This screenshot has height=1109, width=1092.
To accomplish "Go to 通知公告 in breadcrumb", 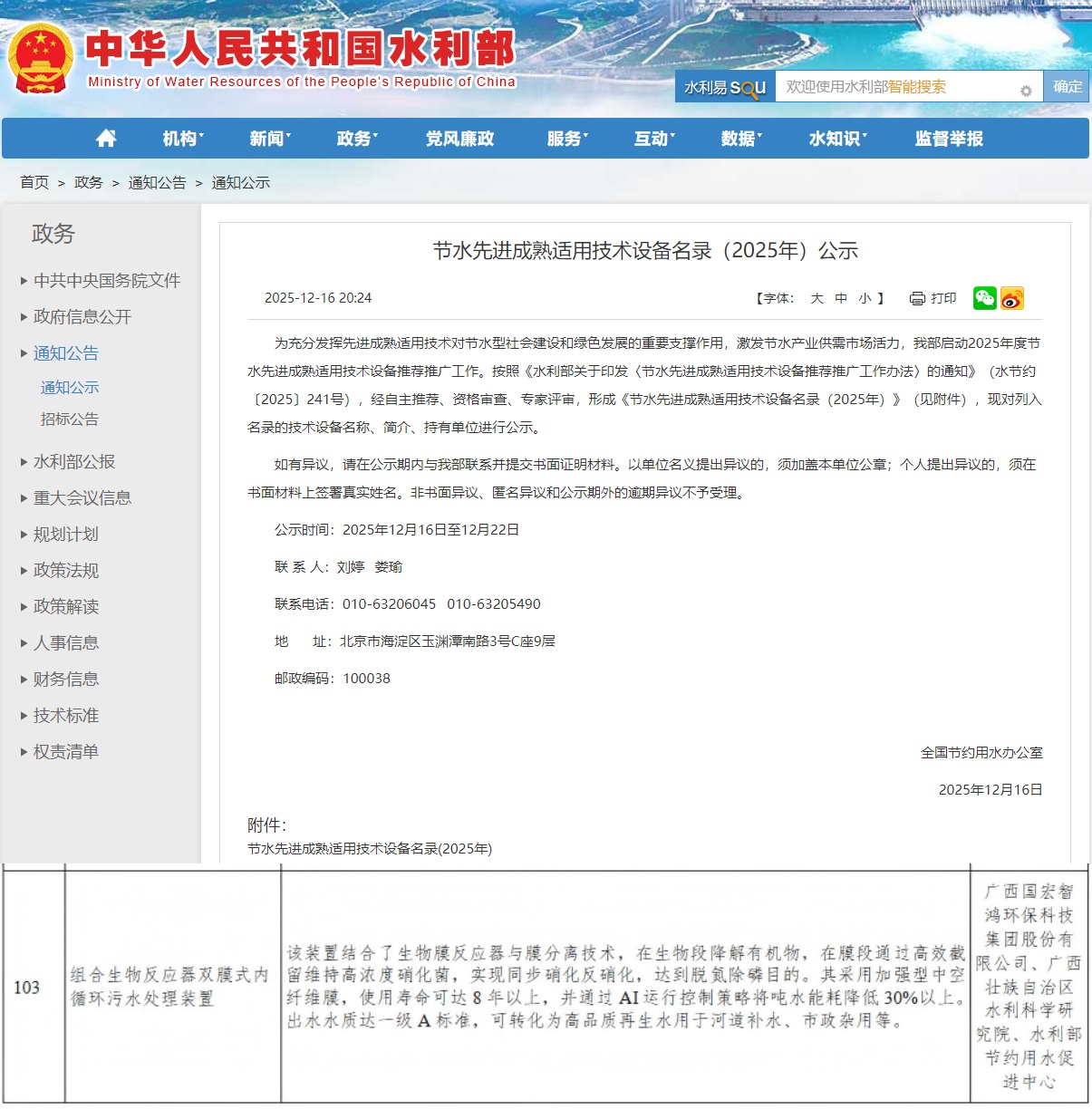I will click(157, 183).
